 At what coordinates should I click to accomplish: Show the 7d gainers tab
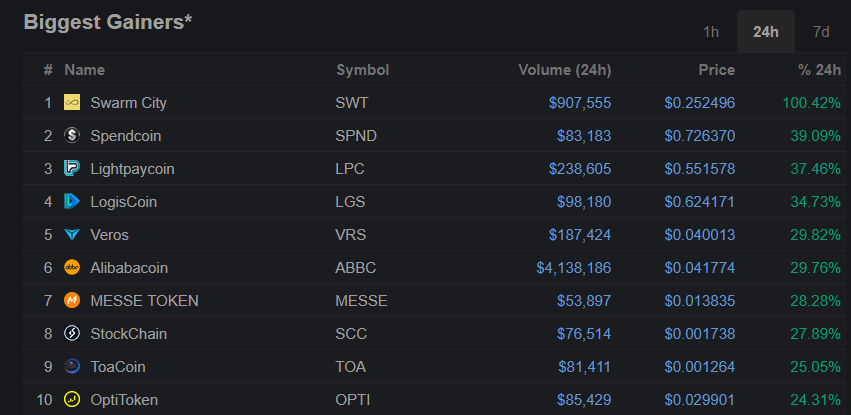(x=821, y=31)
